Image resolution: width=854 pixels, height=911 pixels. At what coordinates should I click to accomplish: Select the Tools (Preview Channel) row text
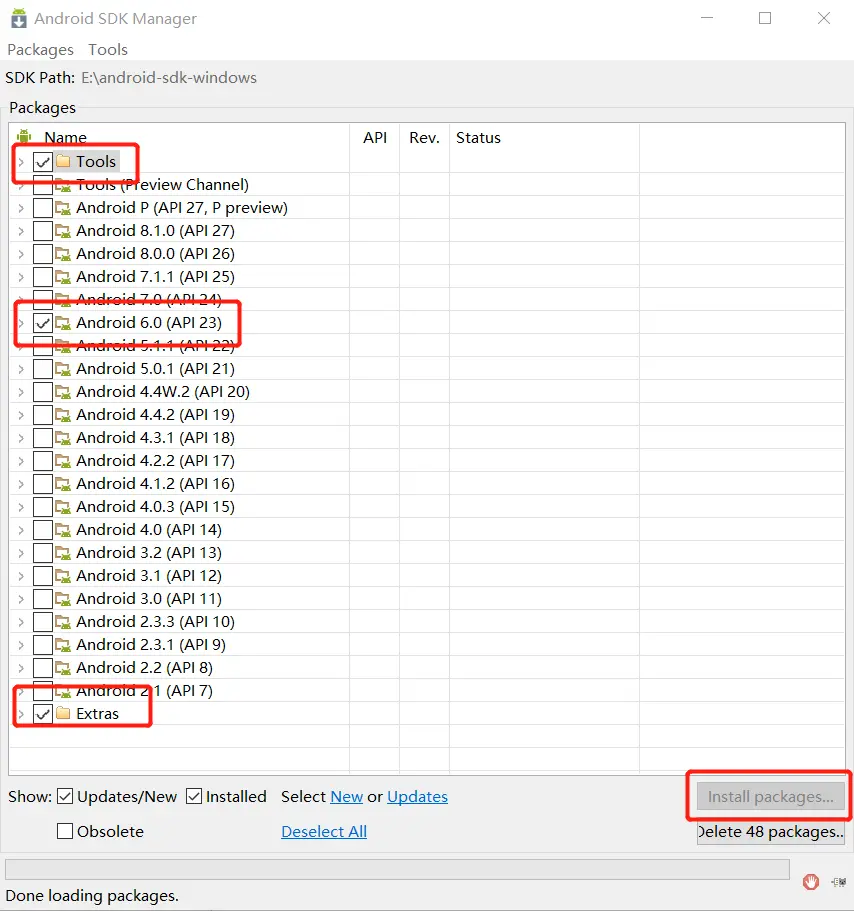[x=162, y=185]
